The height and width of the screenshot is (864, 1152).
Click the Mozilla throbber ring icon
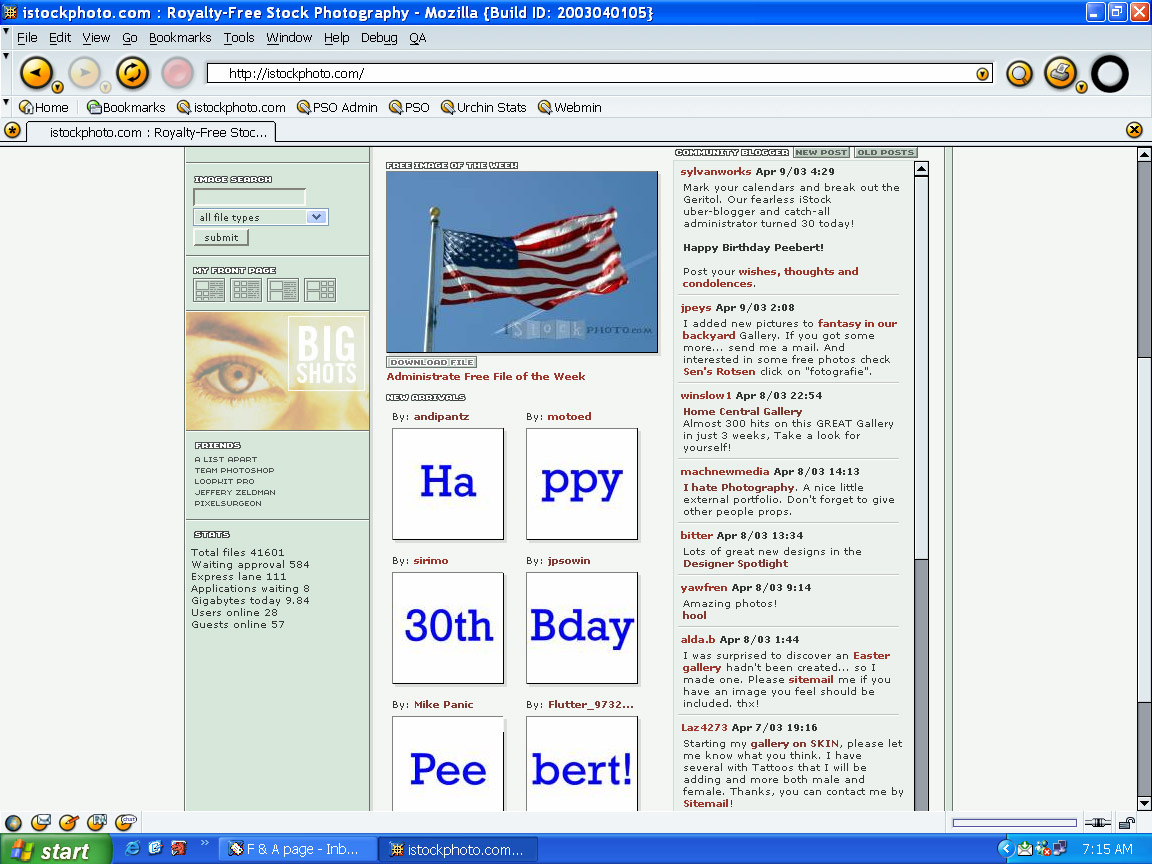[x=1109, y=73]
